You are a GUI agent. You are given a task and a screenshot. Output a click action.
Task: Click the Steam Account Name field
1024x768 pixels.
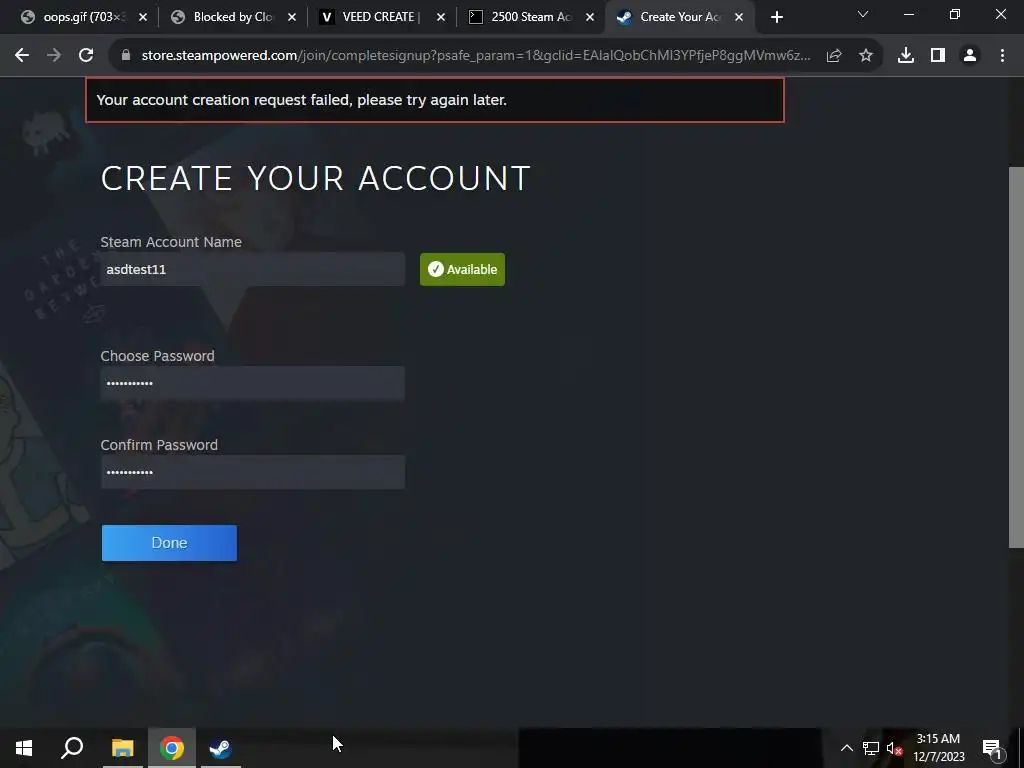[253, 269]
